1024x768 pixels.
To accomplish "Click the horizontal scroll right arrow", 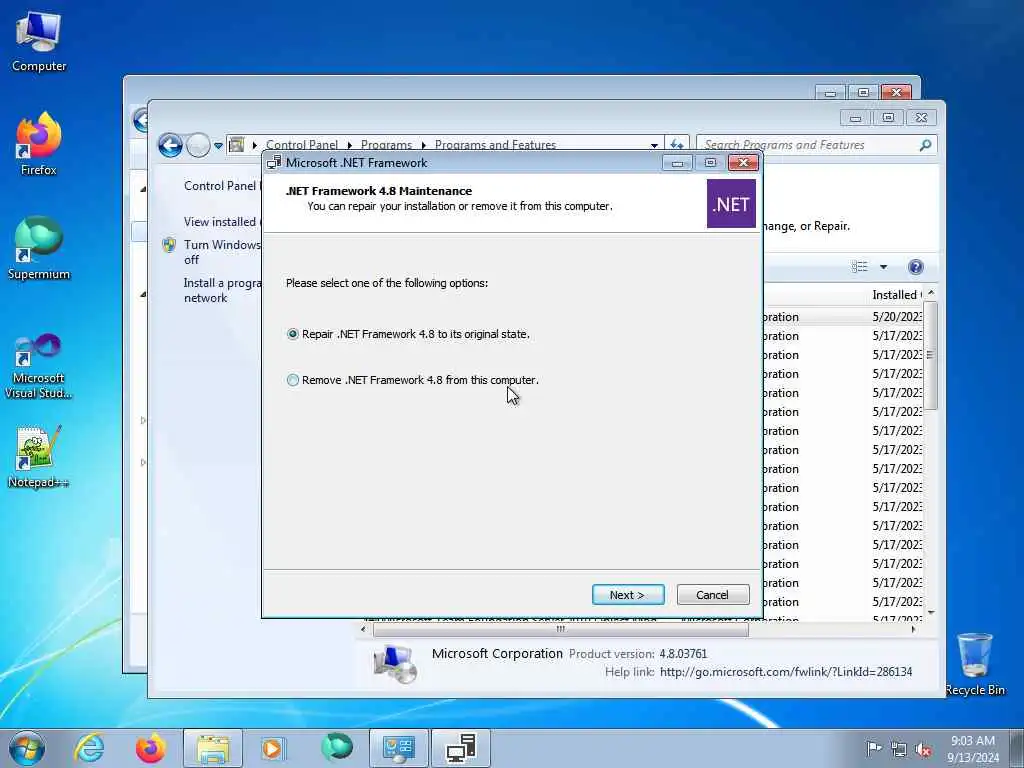I will [913, 630].
